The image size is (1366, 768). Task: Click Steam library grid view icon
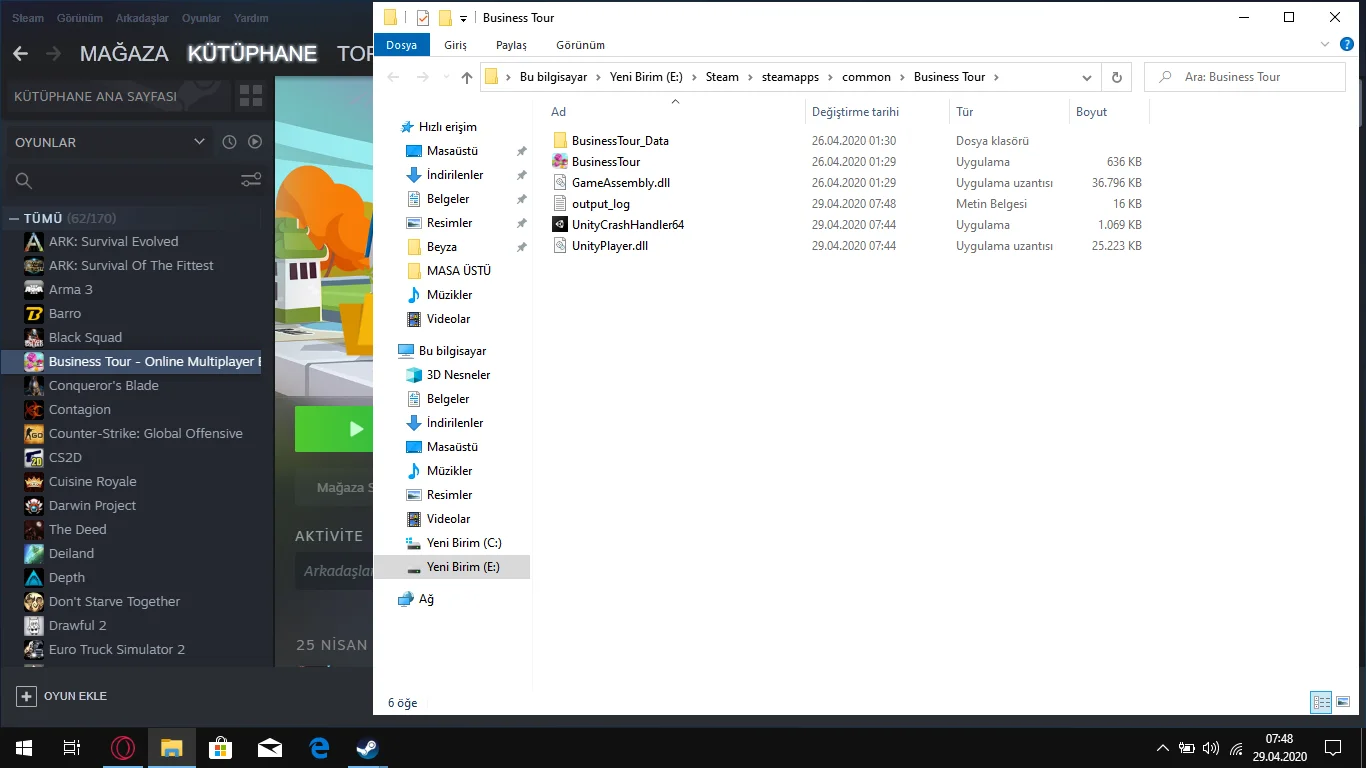click(x=250, y=97)
